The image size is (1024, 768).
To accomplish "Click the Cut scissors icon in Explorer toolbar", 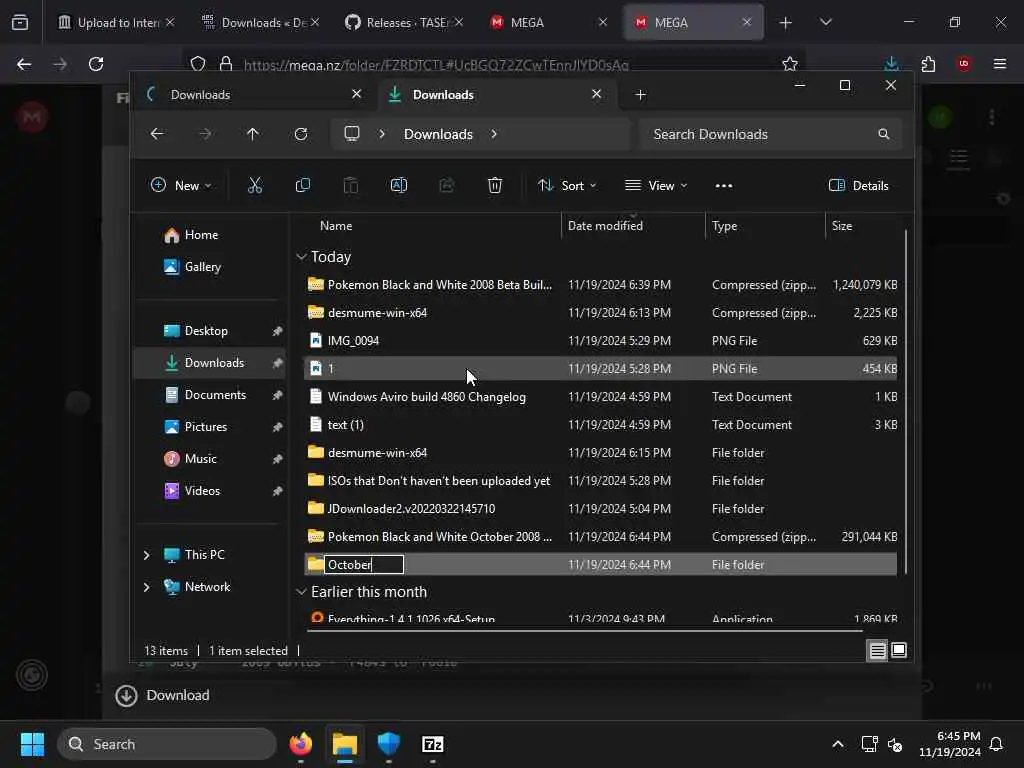I will click(255, 185).
